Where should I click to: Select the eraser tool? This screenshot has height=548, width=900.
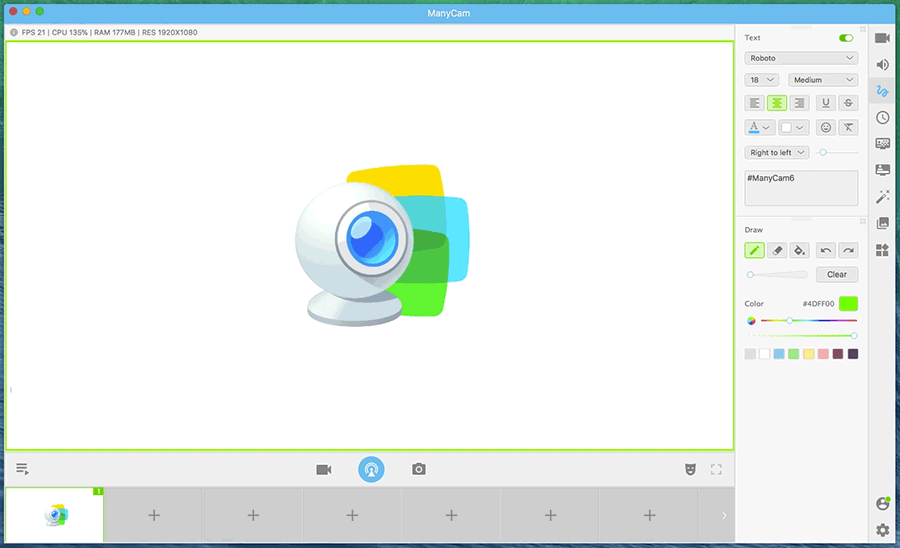[777, 250]
